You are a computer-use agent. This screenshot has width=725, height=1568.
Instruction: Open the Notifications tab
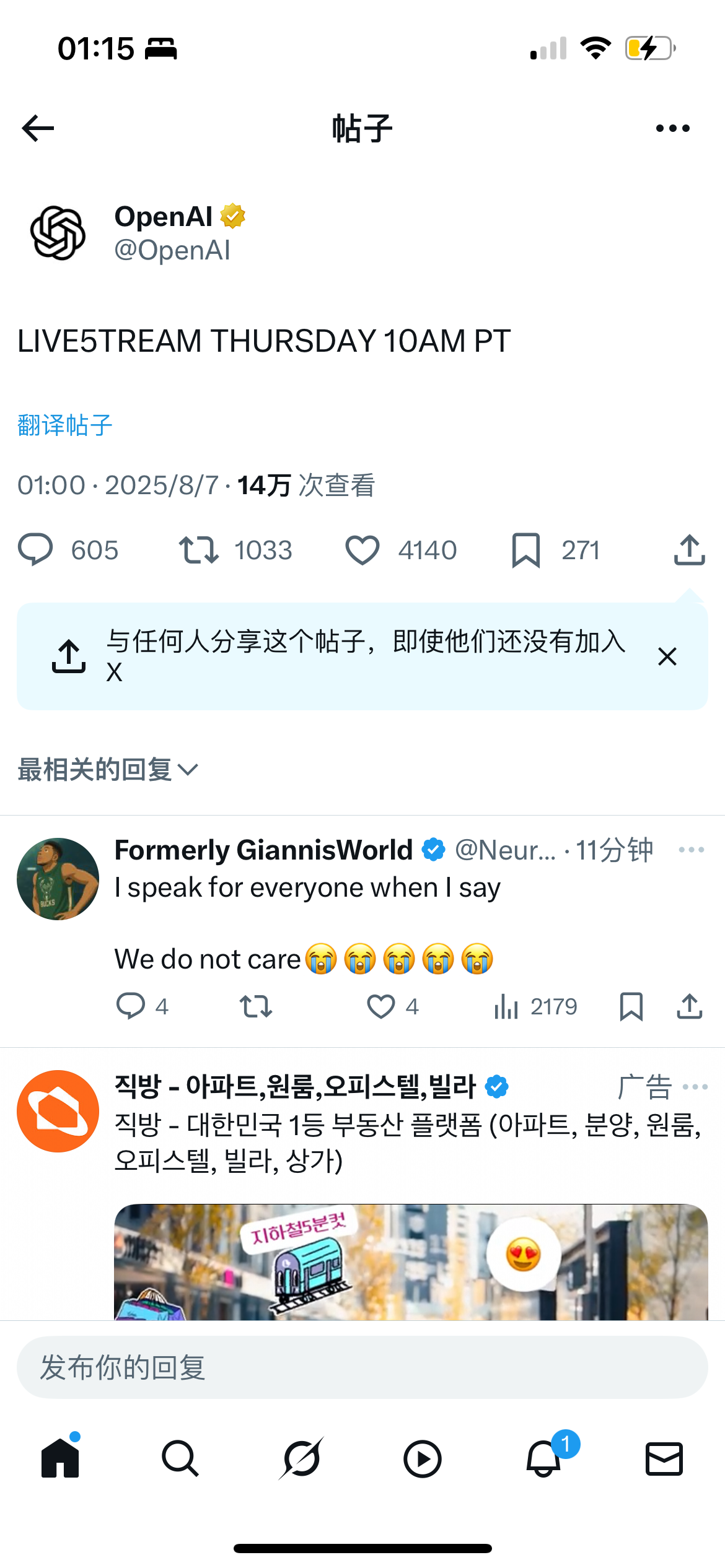[x=543, y=1458]
